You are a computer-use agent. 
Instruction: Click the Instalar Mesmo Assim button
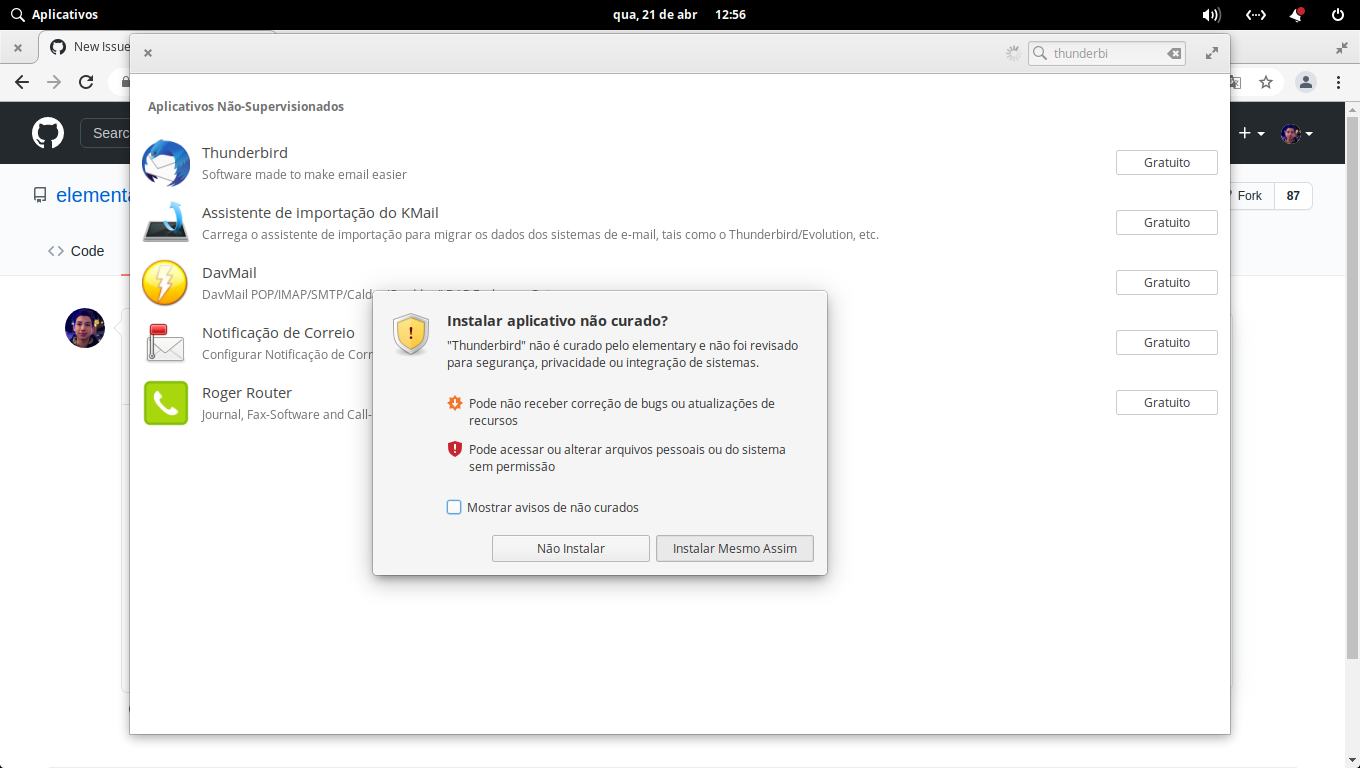(735, 548)
